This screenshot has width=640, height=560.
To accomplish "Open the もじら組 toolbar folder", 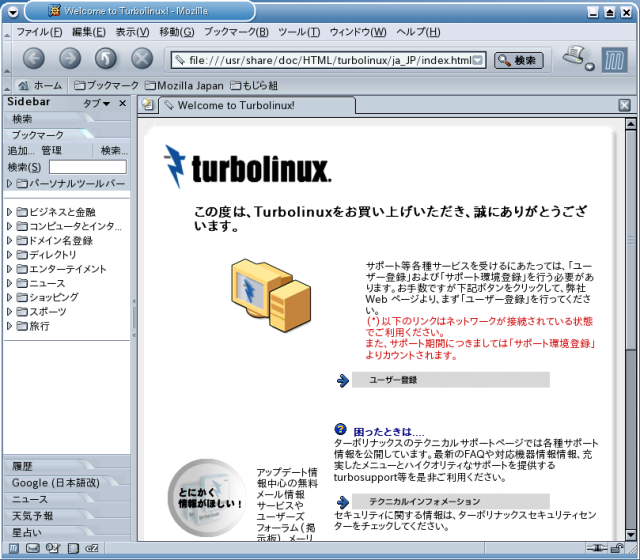I will 254,85.
